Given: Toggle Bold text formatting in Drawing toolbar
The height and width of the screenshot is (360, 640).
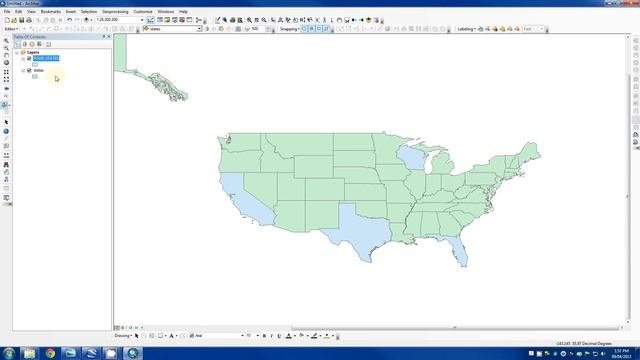Looking at the screenshot, I should (264, 336).
